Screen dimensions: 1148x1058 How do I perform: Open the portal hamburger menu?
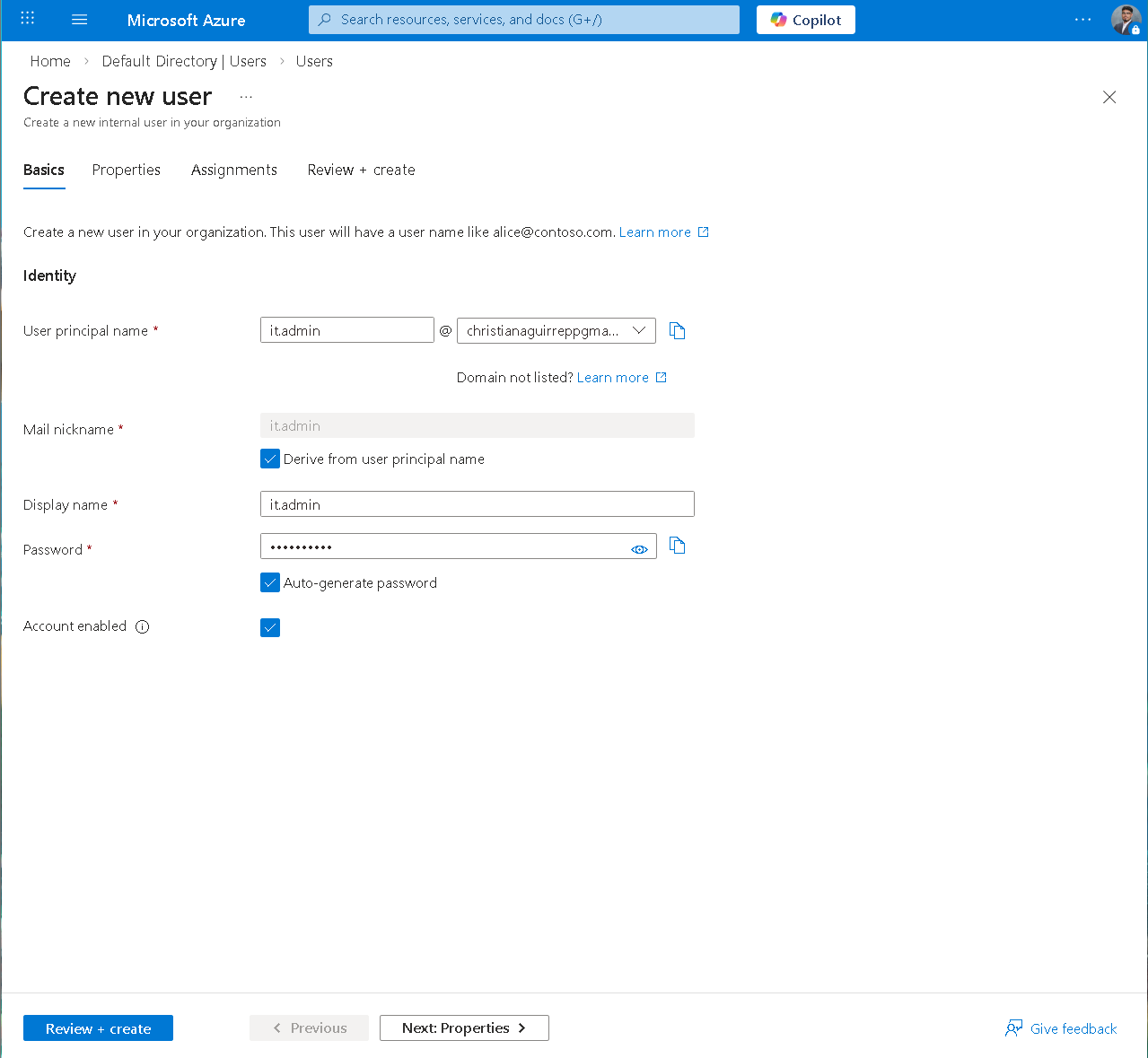tap(79, 19)
